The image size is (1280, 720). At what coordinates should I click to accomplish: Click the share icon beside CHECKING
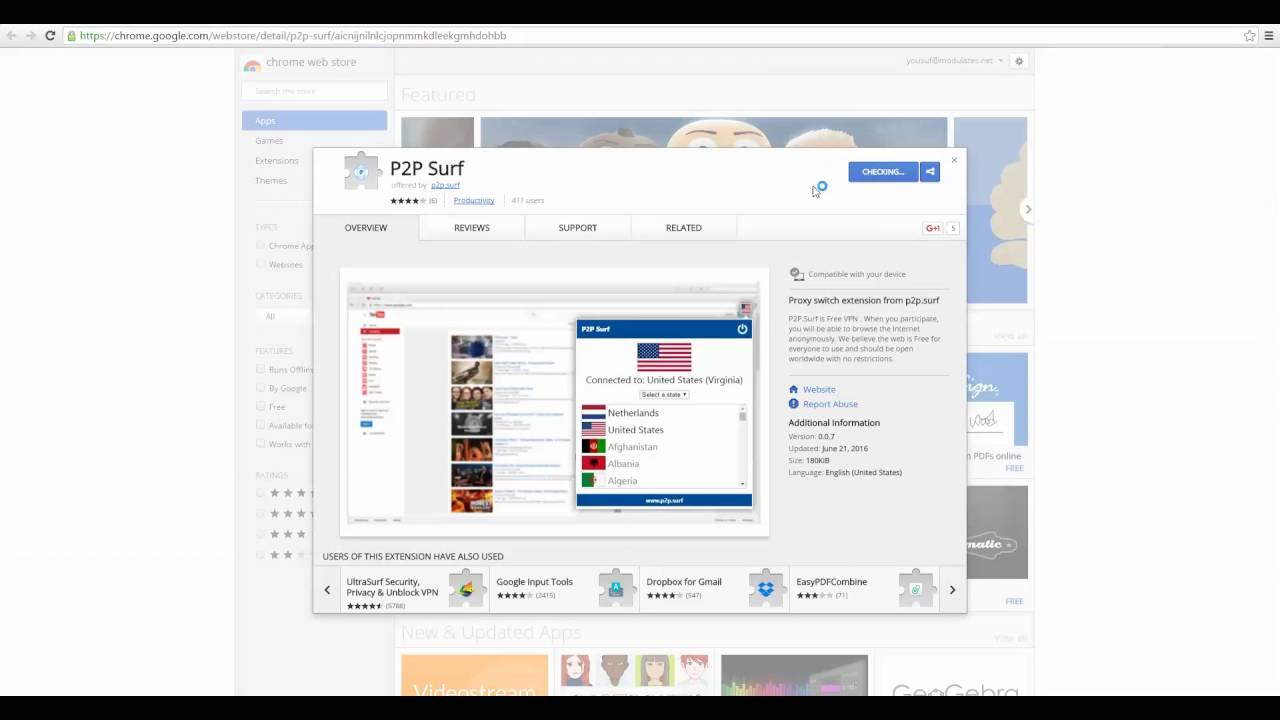[930, 172]
